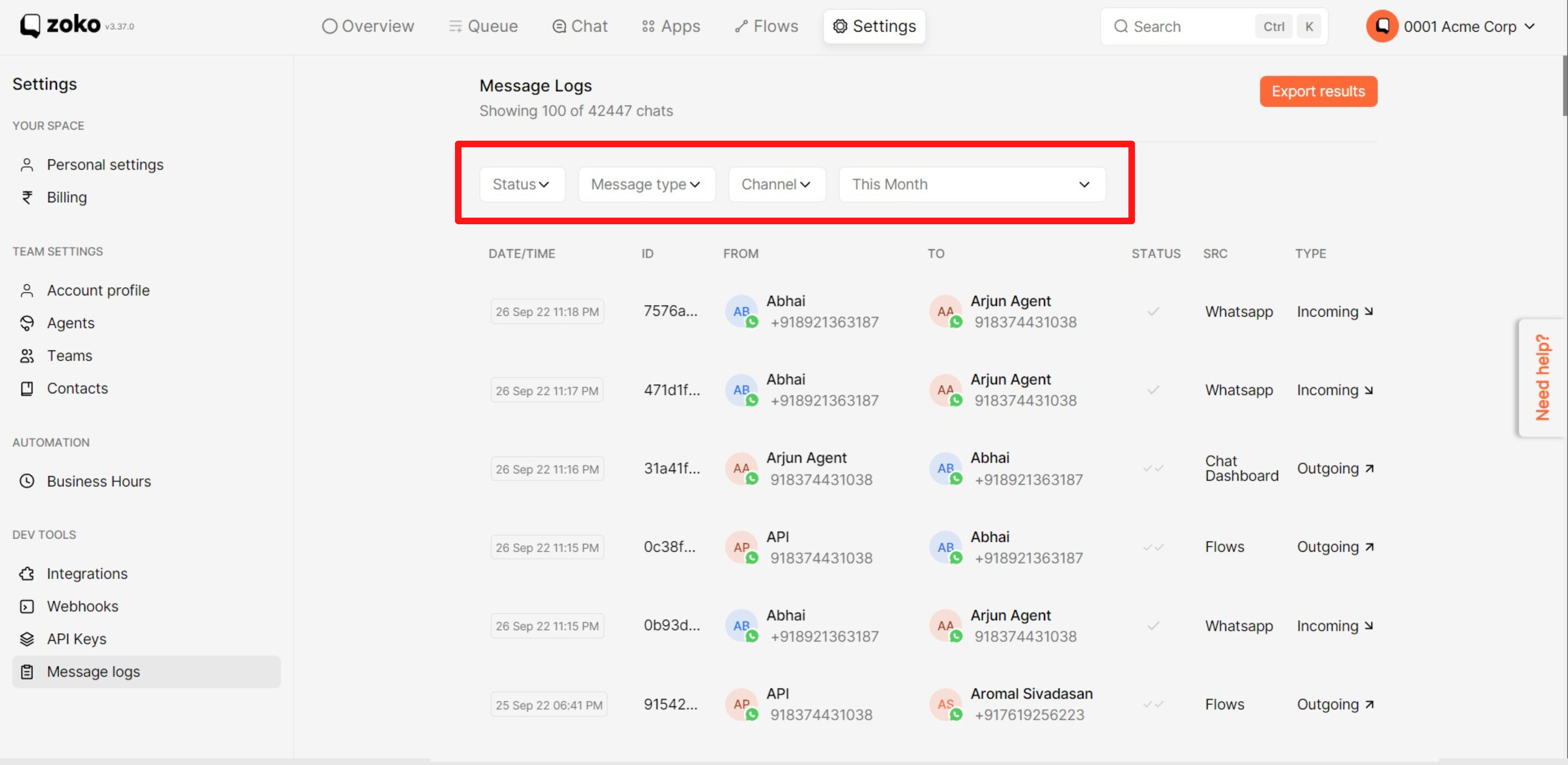1568x765 pixels.
Task: Click Arjun Agent avatar in the 471d1f row
Action: 945,390
